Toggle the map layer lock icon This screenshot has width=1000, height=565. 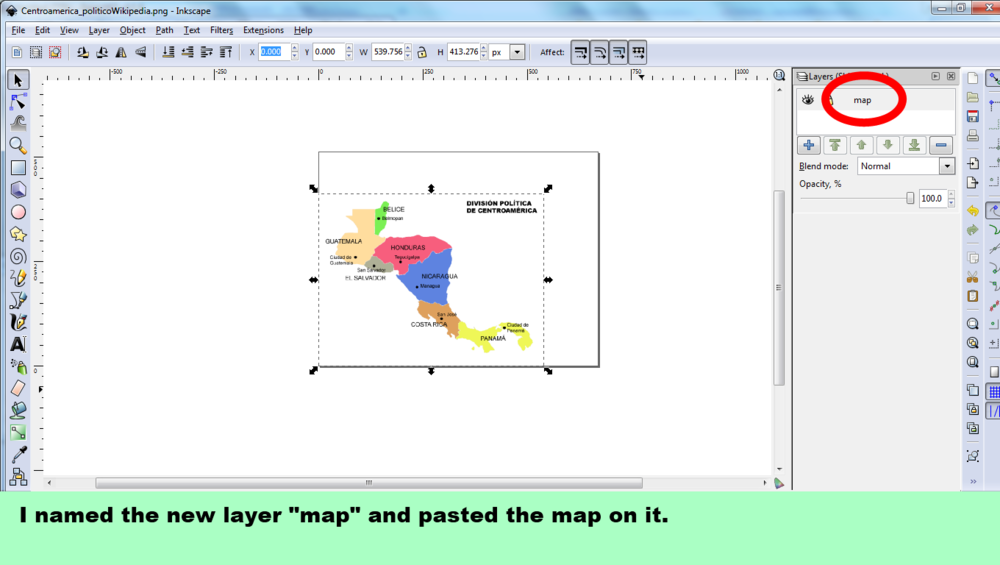829,100
